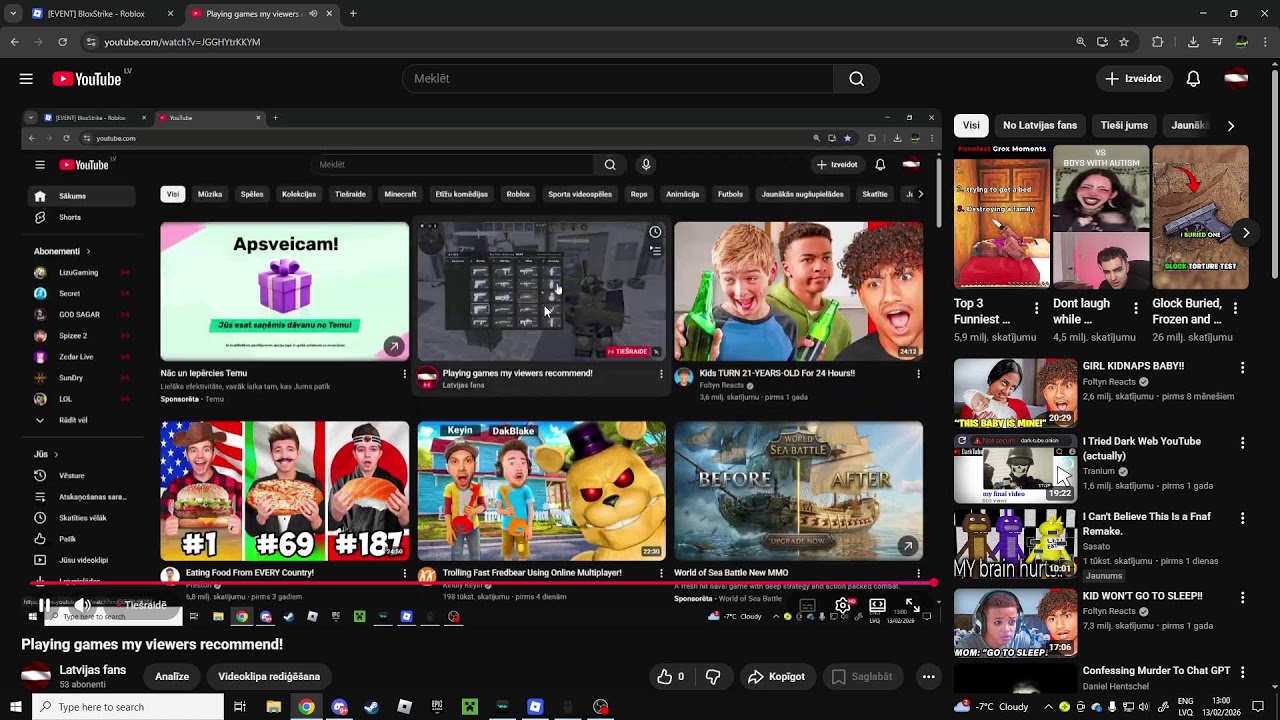1280x720 pixels.
Task: Toggle subtitles in the video player
Action: (x=808, y=605)
